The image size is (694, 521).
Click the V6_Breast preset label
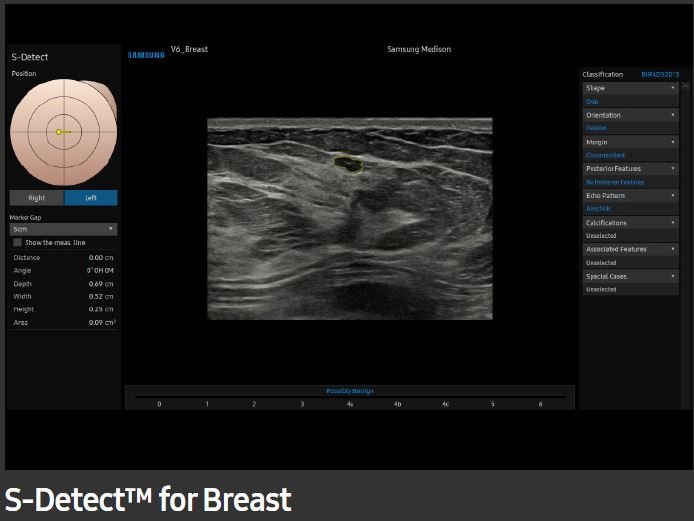tap(189, 49)
